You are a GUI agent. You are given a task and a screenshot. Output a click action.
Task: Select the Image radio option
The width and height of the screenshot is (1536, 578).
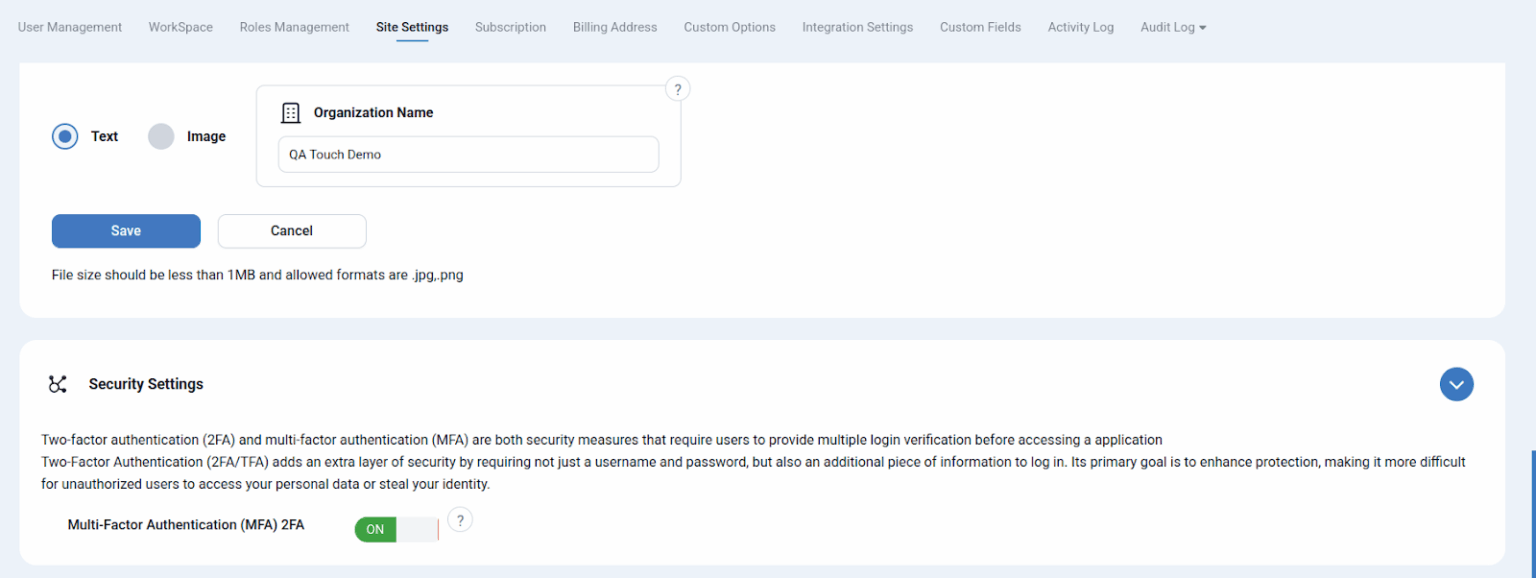tap(161, 136)
